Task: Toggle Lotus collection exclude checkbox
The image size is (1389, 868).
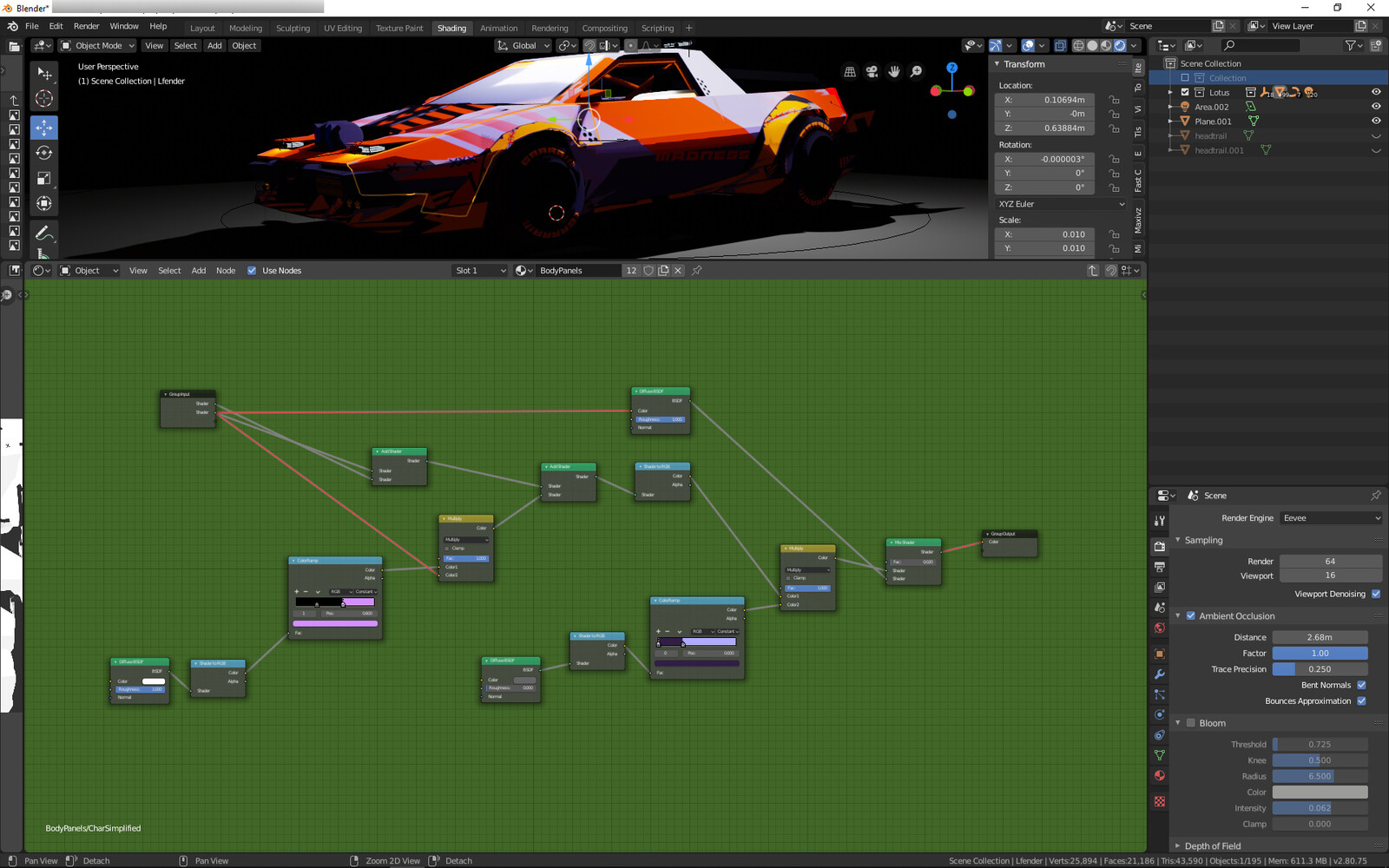Action: (1185, 92)
